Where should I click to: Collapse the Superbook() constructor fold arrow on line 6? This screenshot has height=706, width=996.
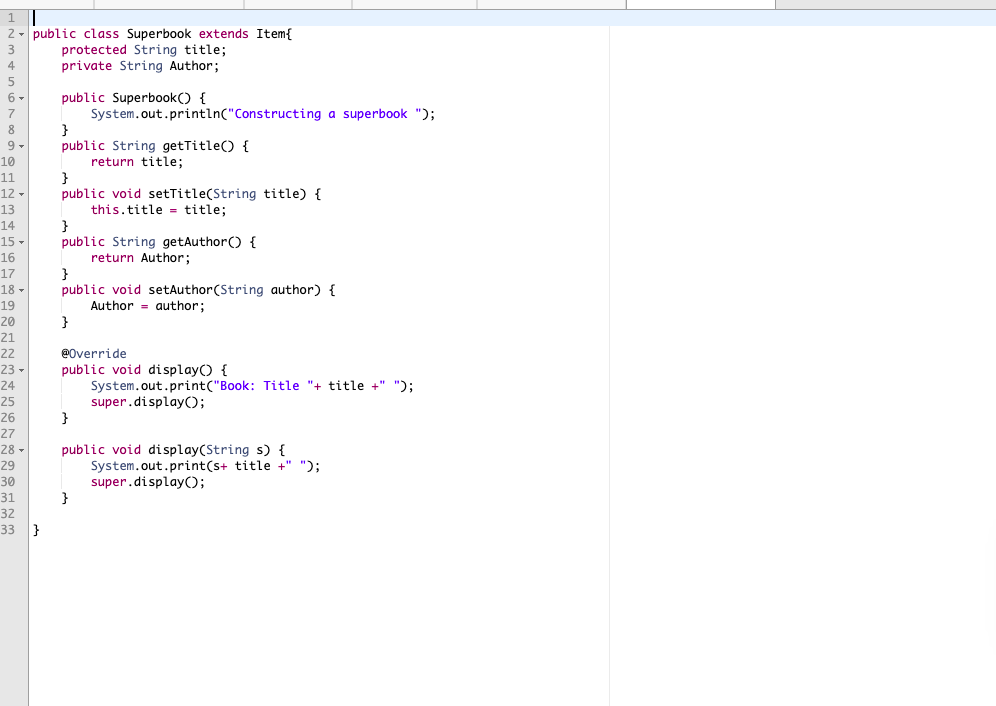click(x=22, y=98)
